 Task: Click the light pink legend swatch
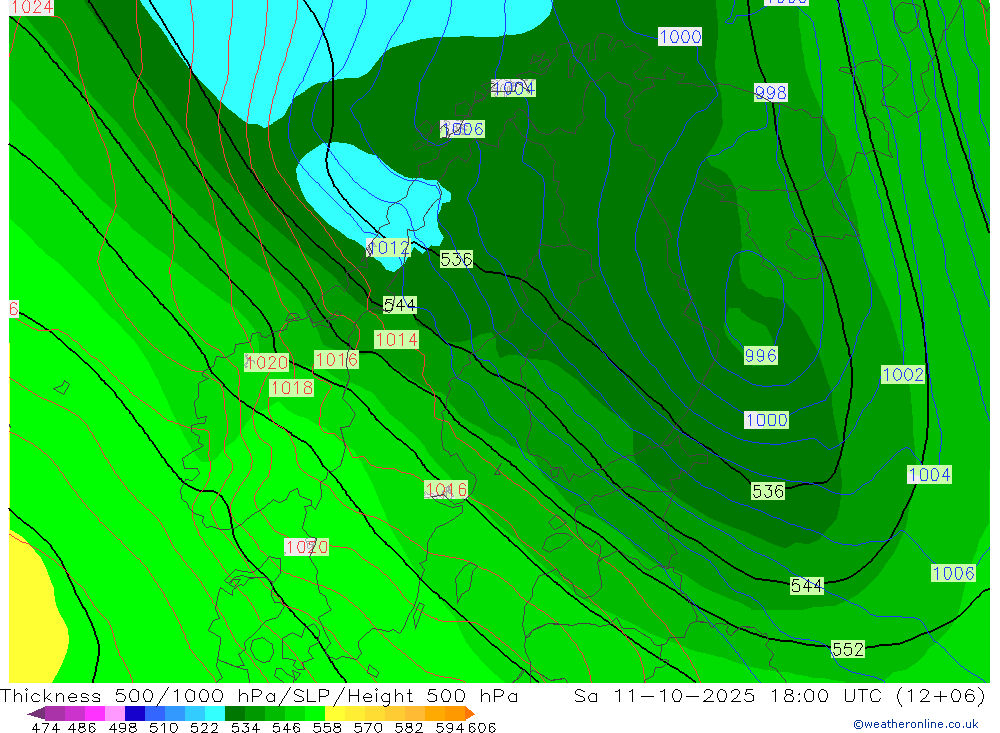[115, 713]
